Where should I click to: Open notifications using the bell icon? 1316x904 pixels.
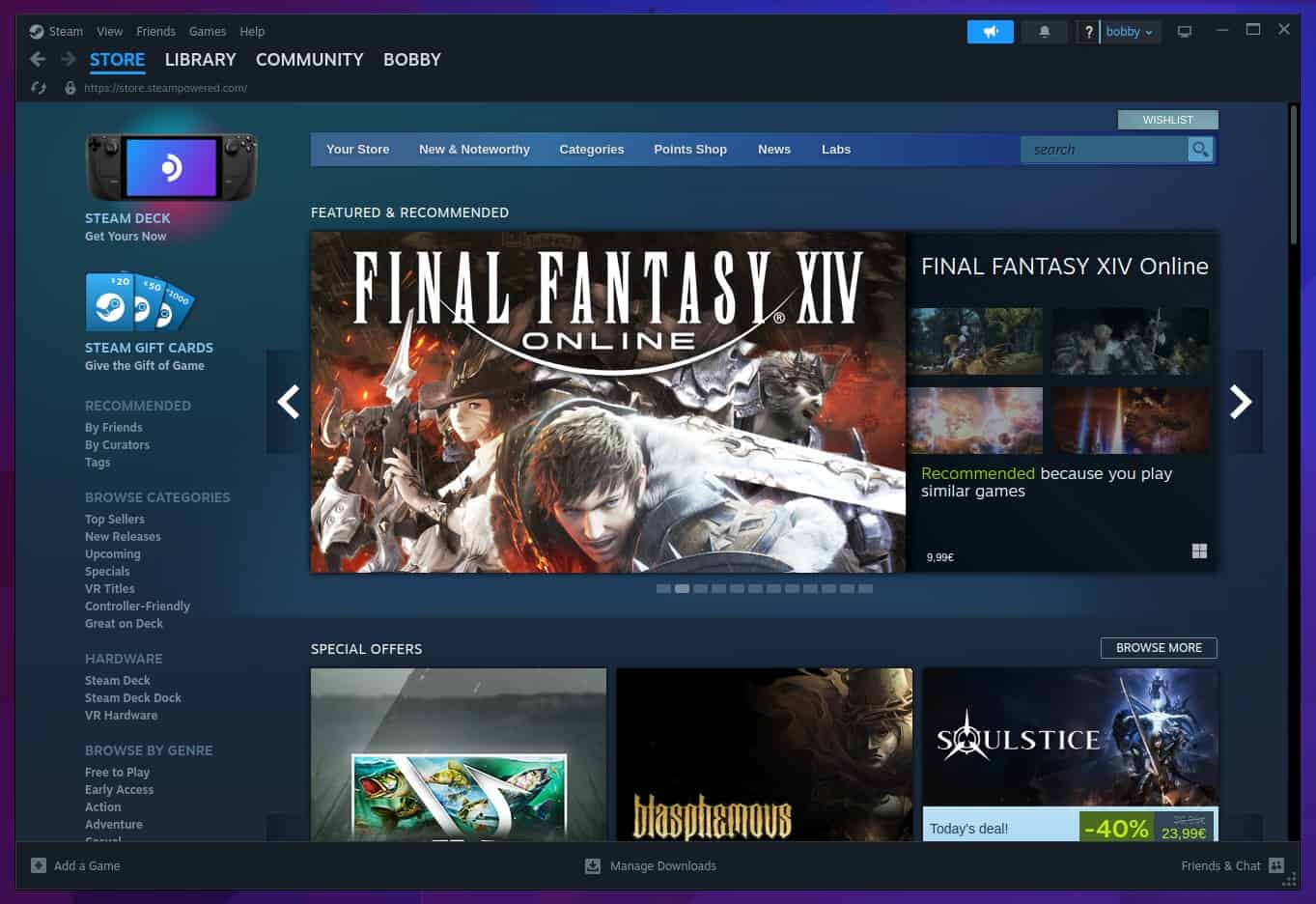tap(1044, 31)
